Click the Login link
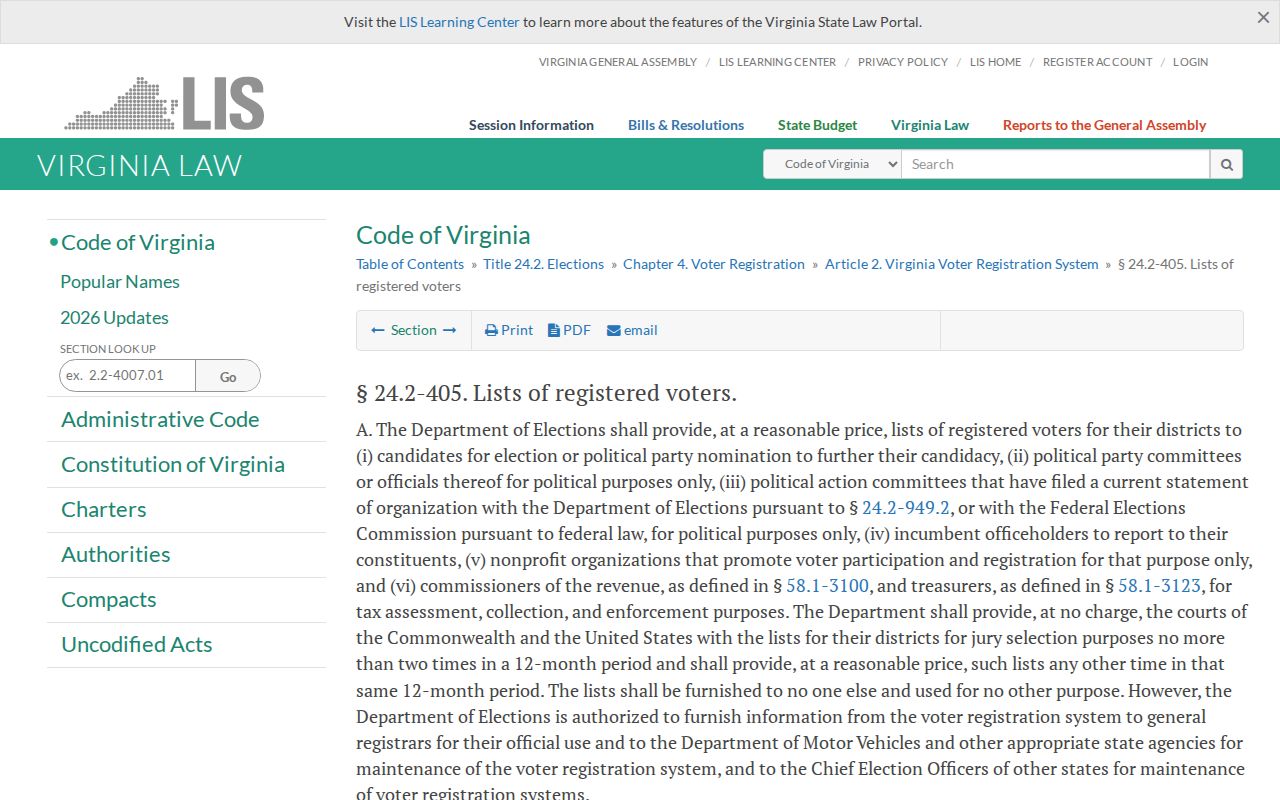1280x800 pixels. click(x=1190, y=62)
